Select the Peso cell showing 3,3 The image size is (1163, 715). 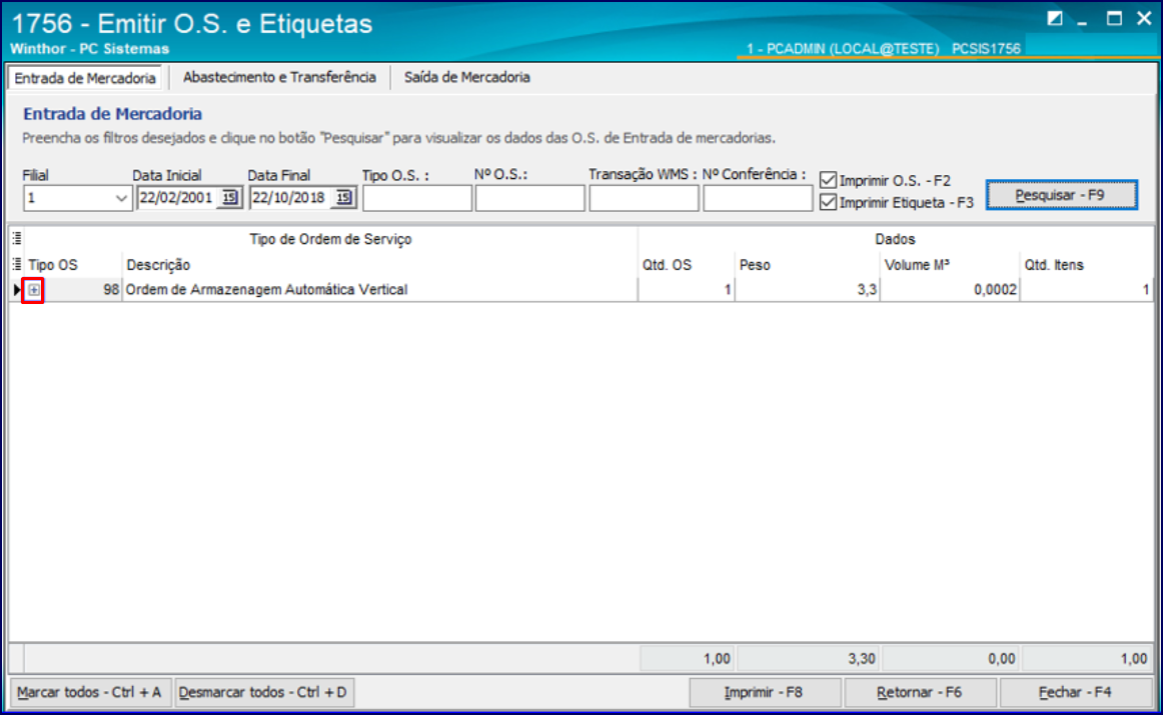(x=807, y=290)
